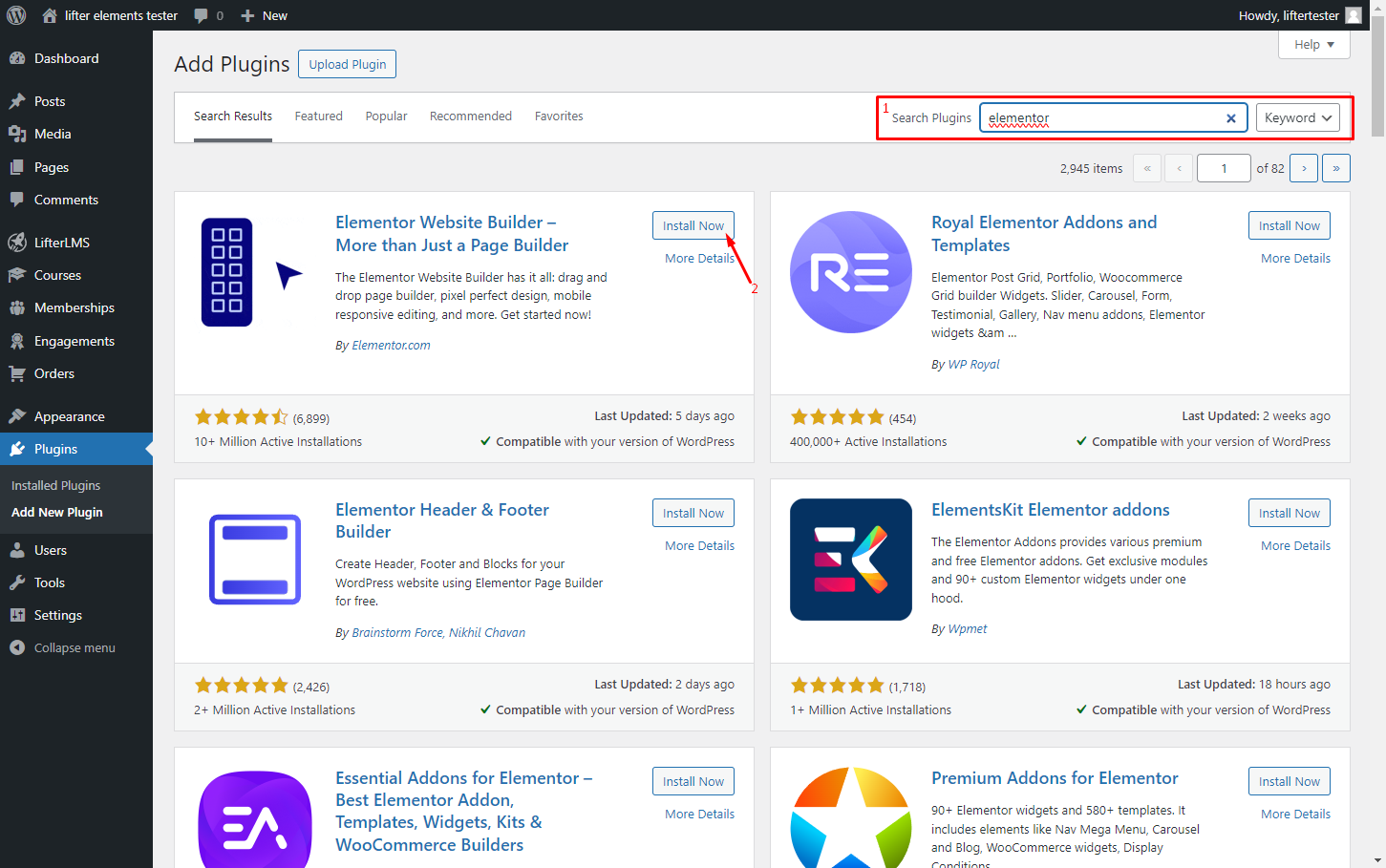Install Essential Addons for Elementor
This screenshot has height=868, width=1386.
point(693,781)
